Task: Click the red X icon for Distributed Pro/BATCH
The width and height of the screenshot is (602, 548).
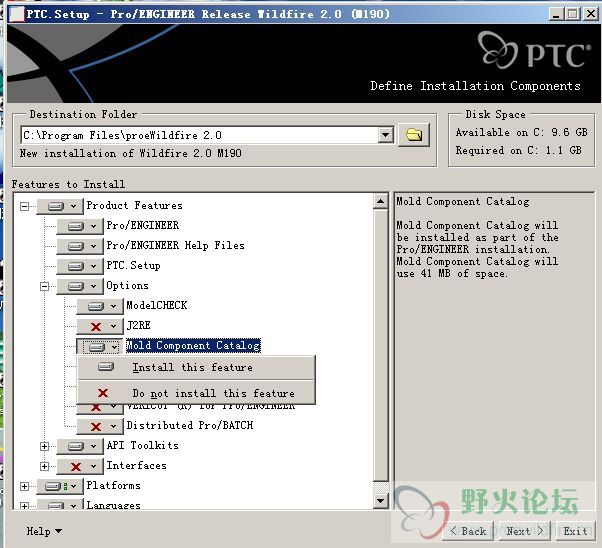Action: click(96, 427)
